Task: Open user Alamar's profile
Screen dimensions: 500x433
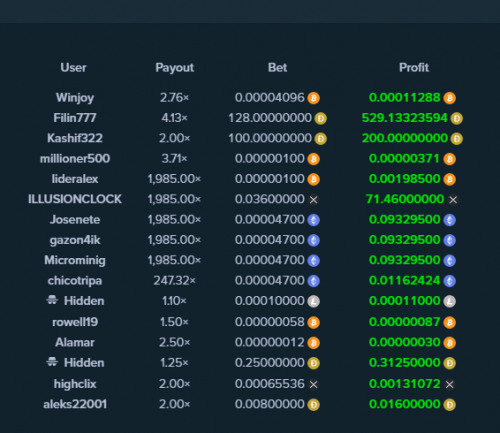Action: [x=75, y=342]
